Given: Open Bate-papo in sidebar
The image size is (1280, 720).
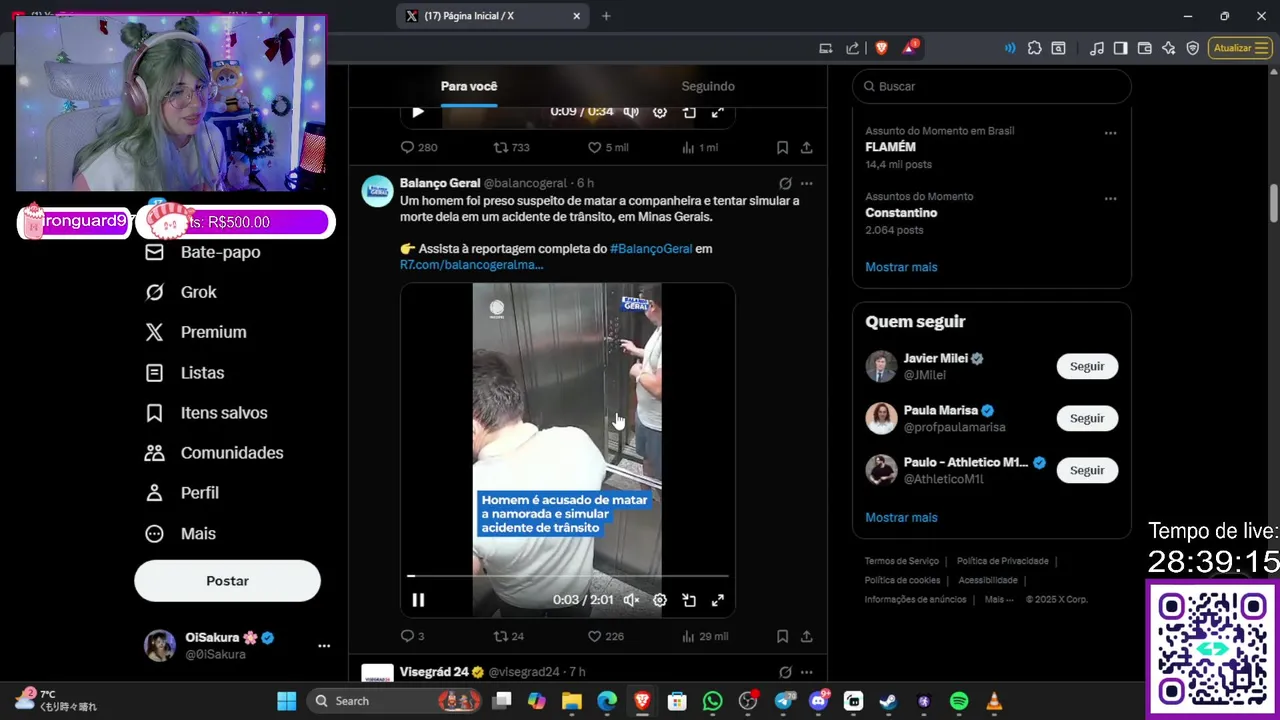Looking at the screenshot, I should (203, 252).
